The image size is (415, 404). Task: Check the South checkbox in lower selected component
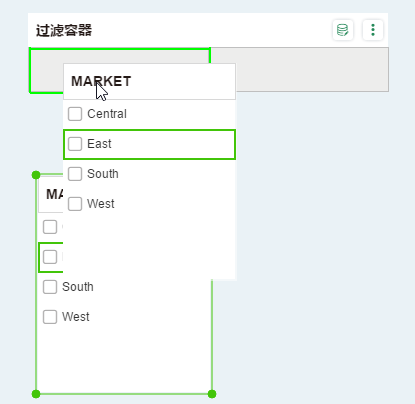tap(50, 287)
